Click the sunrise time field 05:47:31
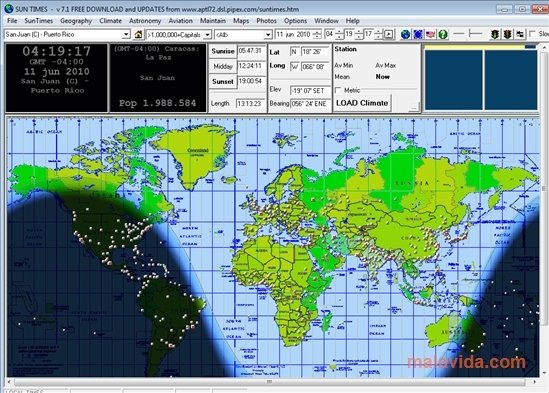The height and width of the screenshot is (393, 549). [x=251, y=51]
